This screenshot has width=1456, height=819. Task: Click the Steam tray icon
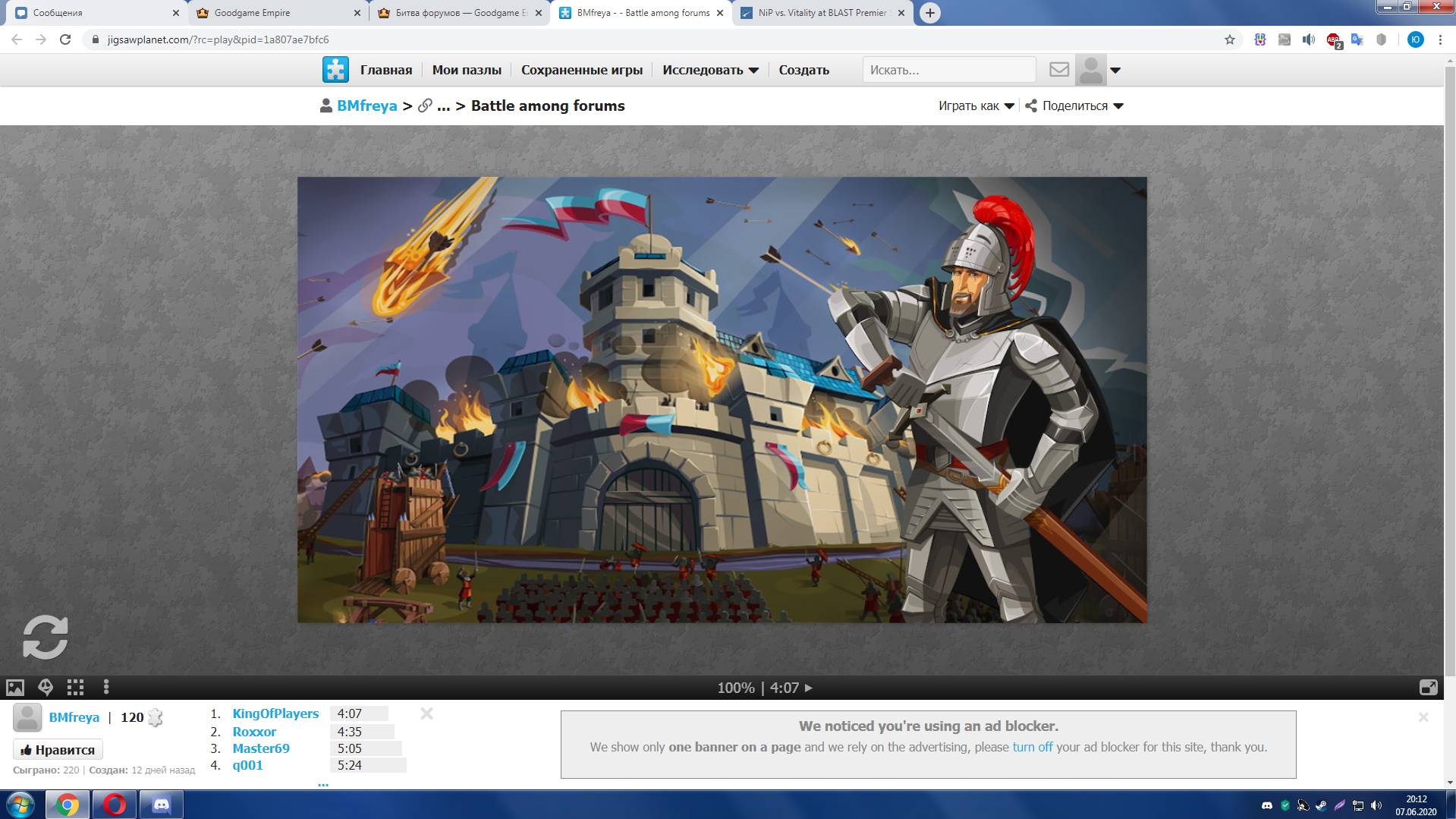(1321, 805)
